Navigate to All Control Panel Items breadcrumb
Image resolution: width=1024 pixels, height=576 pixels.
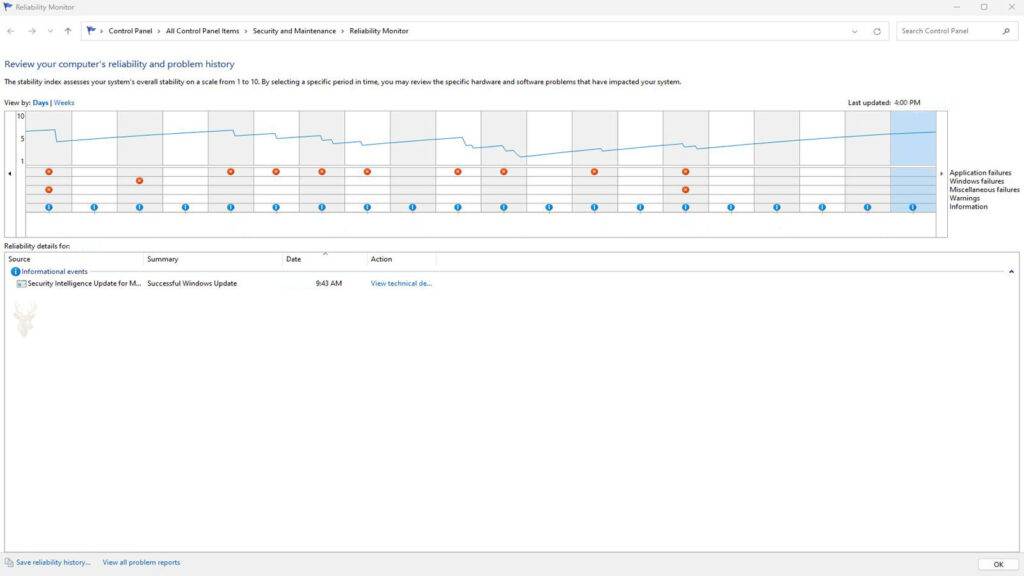[202, 31]
